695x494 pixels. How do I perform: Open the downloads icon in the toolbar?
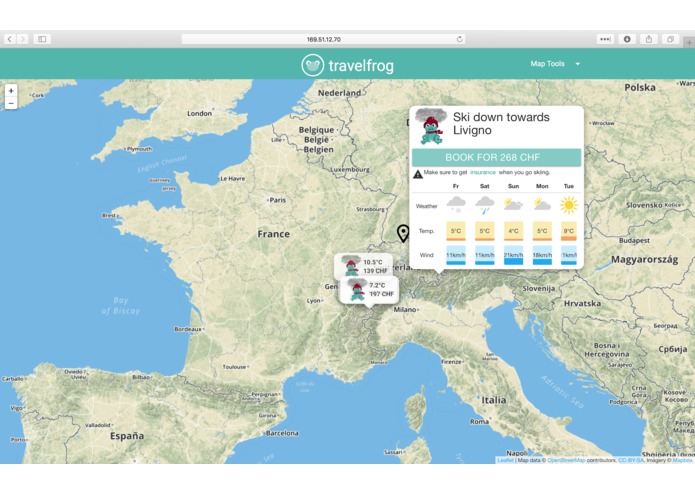(627, 39)
